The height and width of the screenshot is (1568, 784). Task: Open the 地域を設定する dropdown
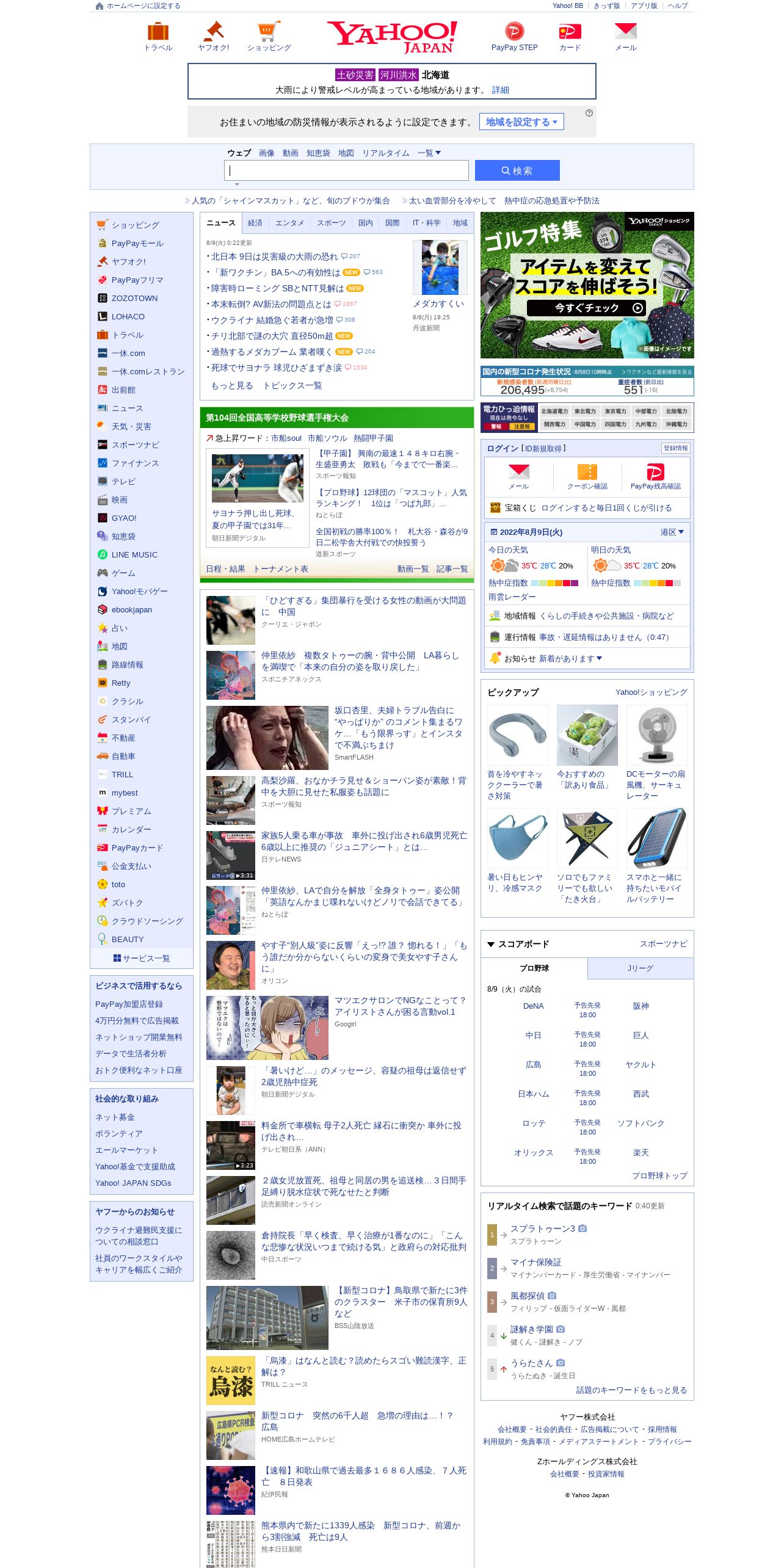coord(521,122)
